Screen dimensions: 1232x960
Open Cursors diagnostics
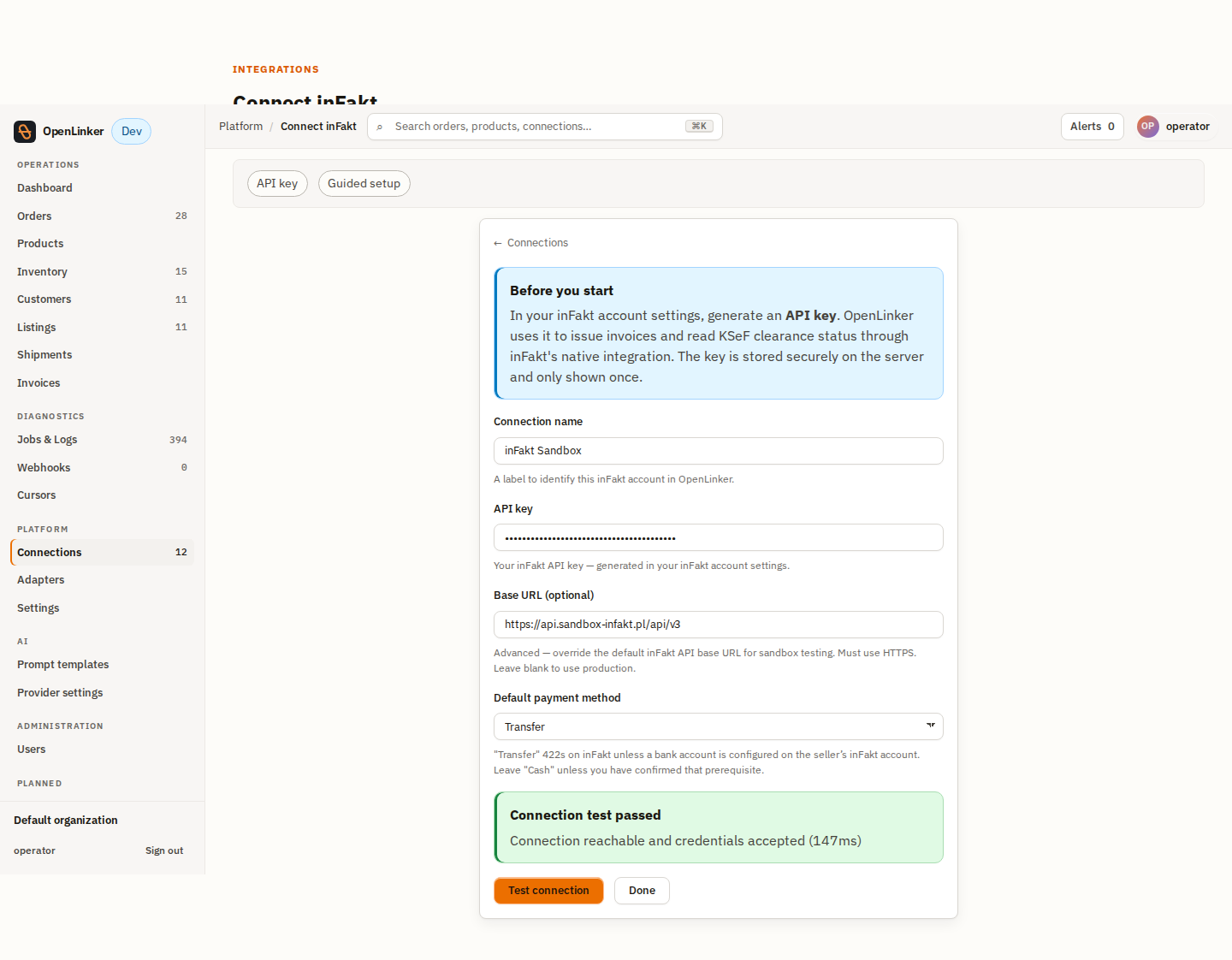tap(103, 495)
